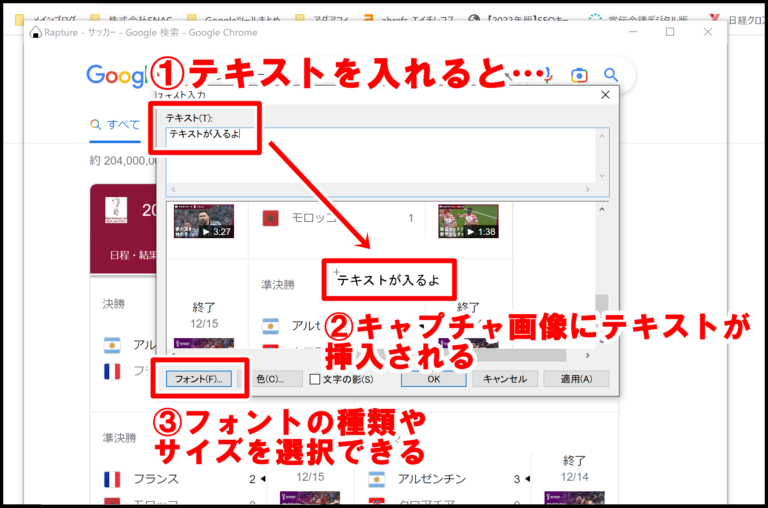The height and width of the screenshot is (508, 768).
Task: Click the flag next to フランス
Action: 112,479
